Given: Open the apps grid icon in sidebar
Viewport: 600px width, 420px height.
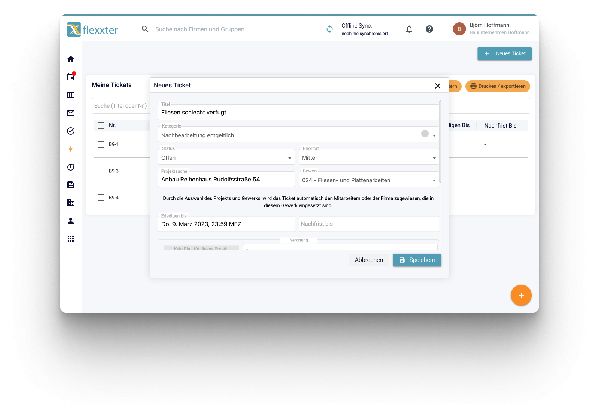Looking at the screenshot, I should (x=70, y=239).
